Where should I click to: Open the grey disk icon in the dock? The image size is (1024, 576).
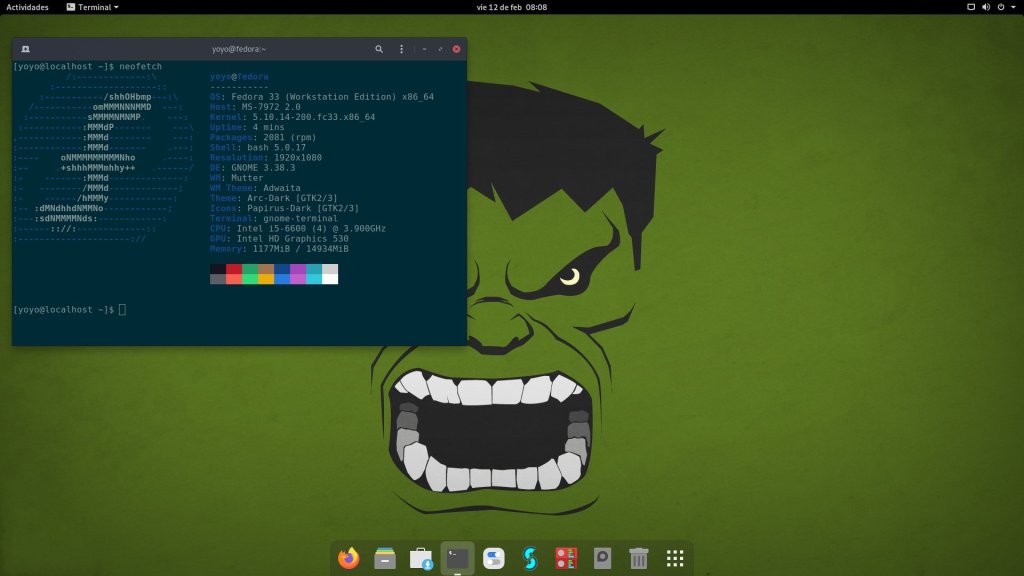click(x=602, y=558)
